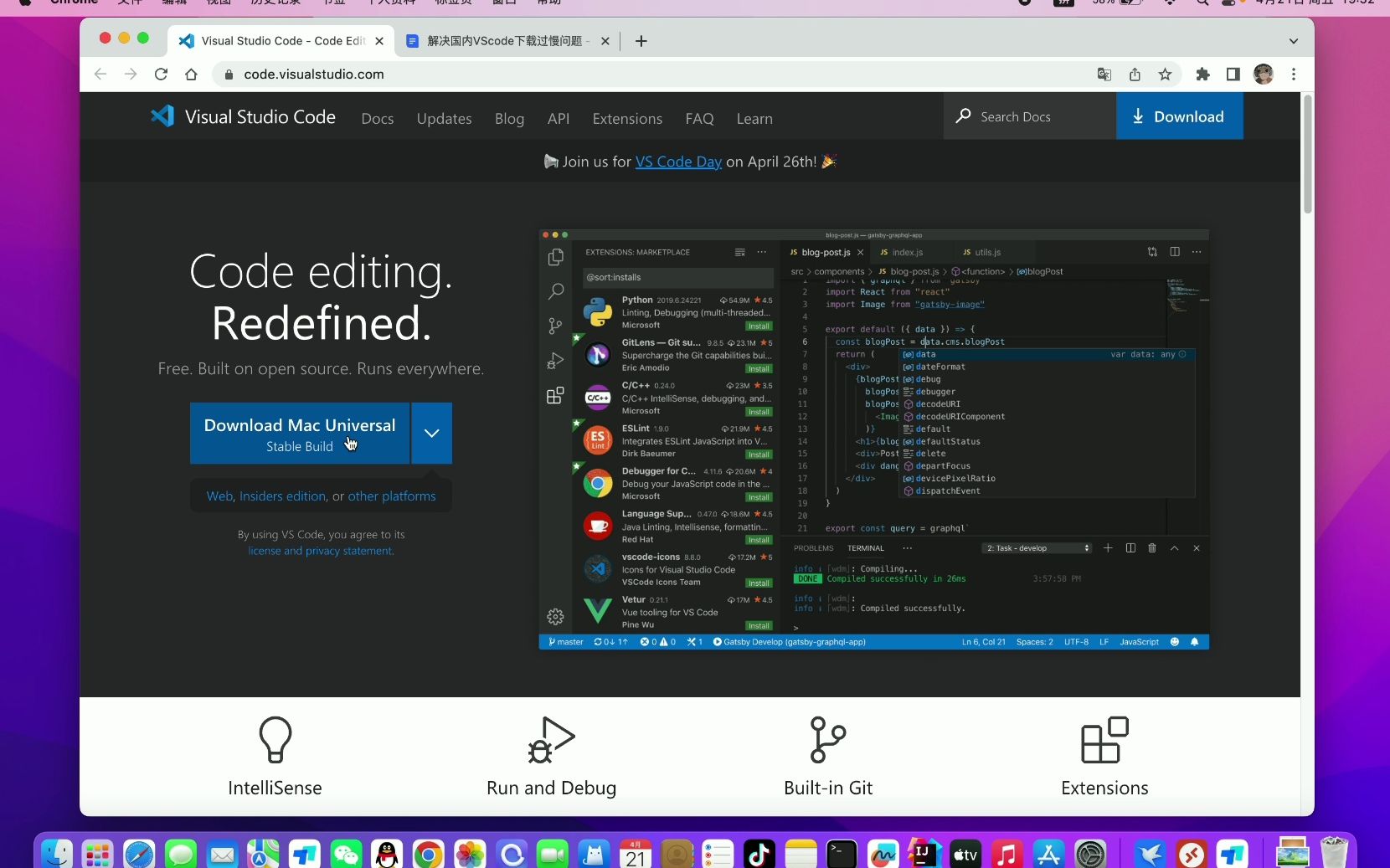Open the Web version link
Screen dimensions: 1390x868
219,496
